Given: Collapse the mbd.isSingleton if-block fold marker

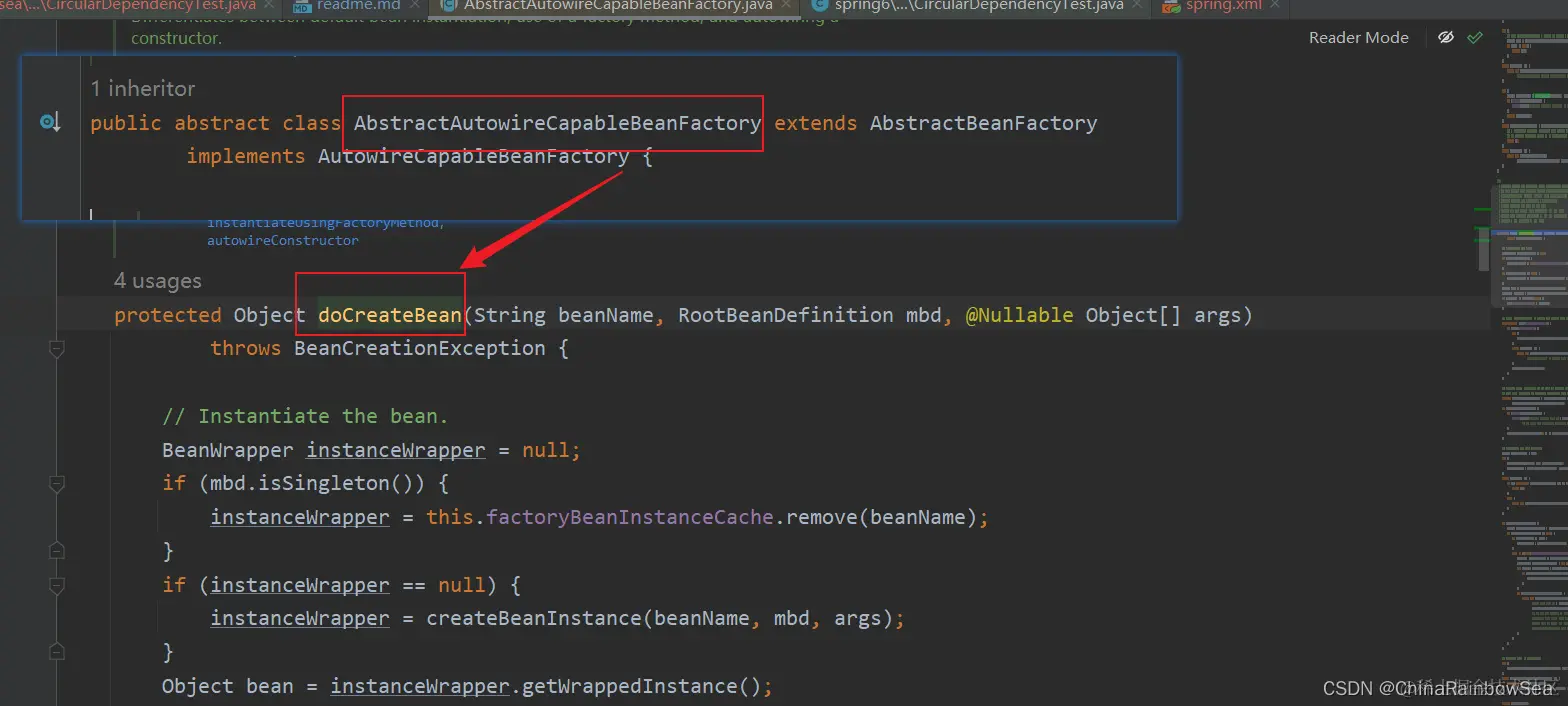Looking at the screenshot, I should click(57, 484).
